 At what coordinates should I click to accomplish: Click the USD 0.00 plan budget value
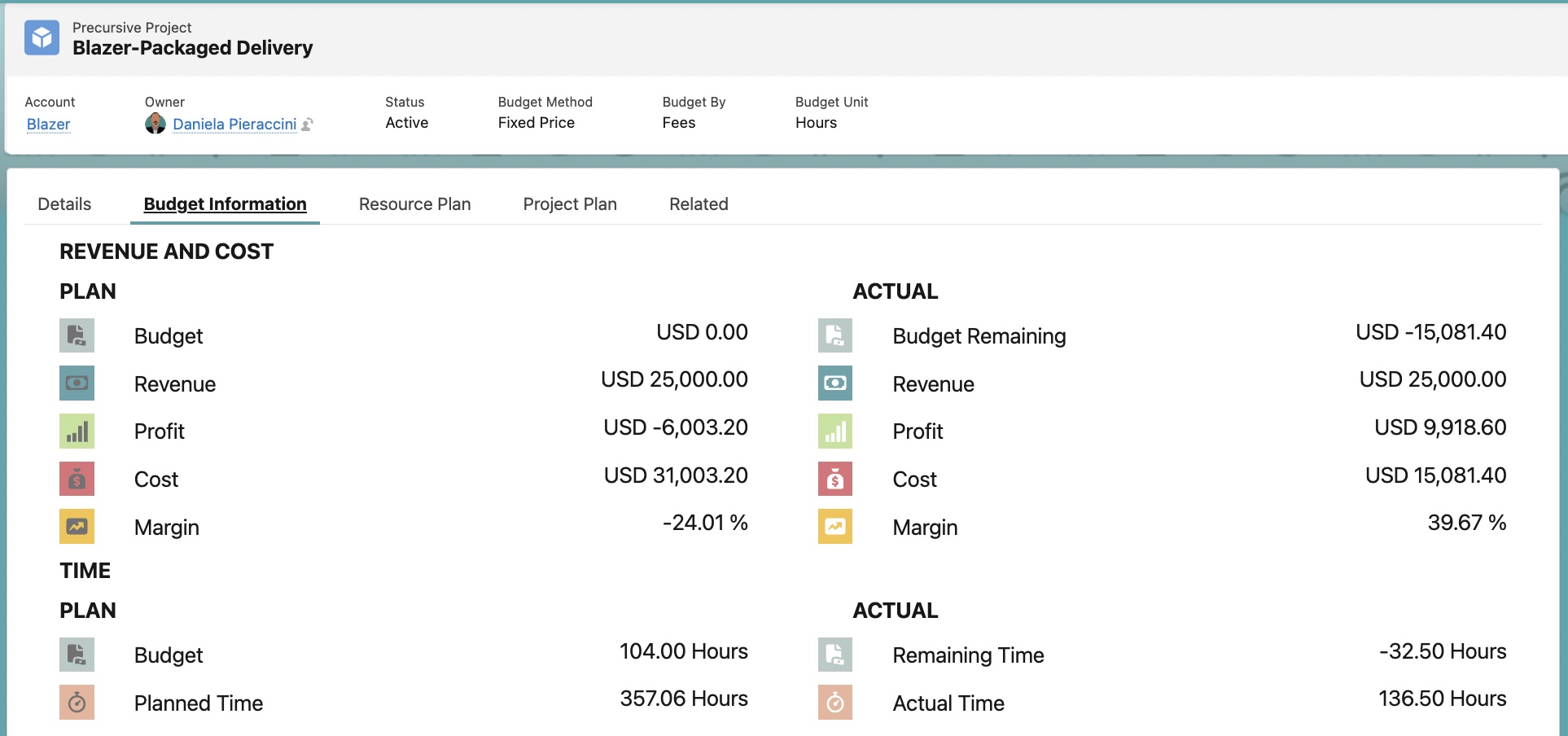(702, 332)
